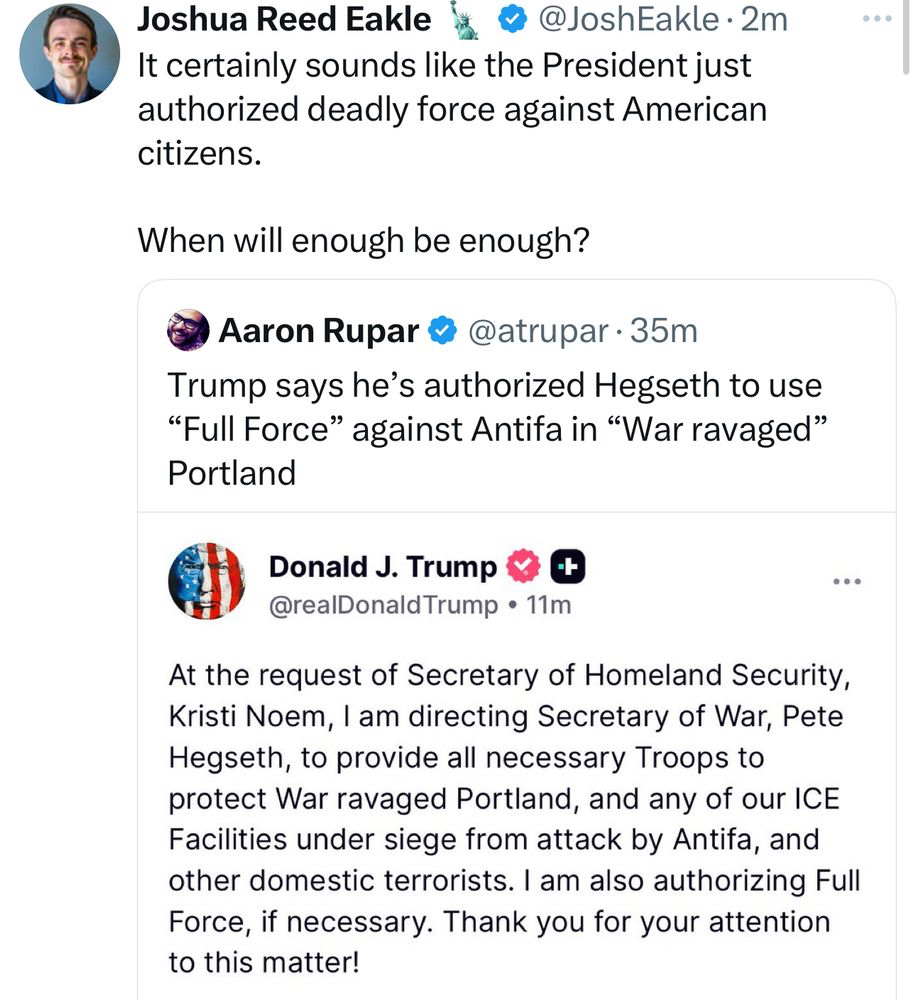Click the 35m quoted tweet timestamp
Screen dimensions: 916x1000
pos(663,330)
